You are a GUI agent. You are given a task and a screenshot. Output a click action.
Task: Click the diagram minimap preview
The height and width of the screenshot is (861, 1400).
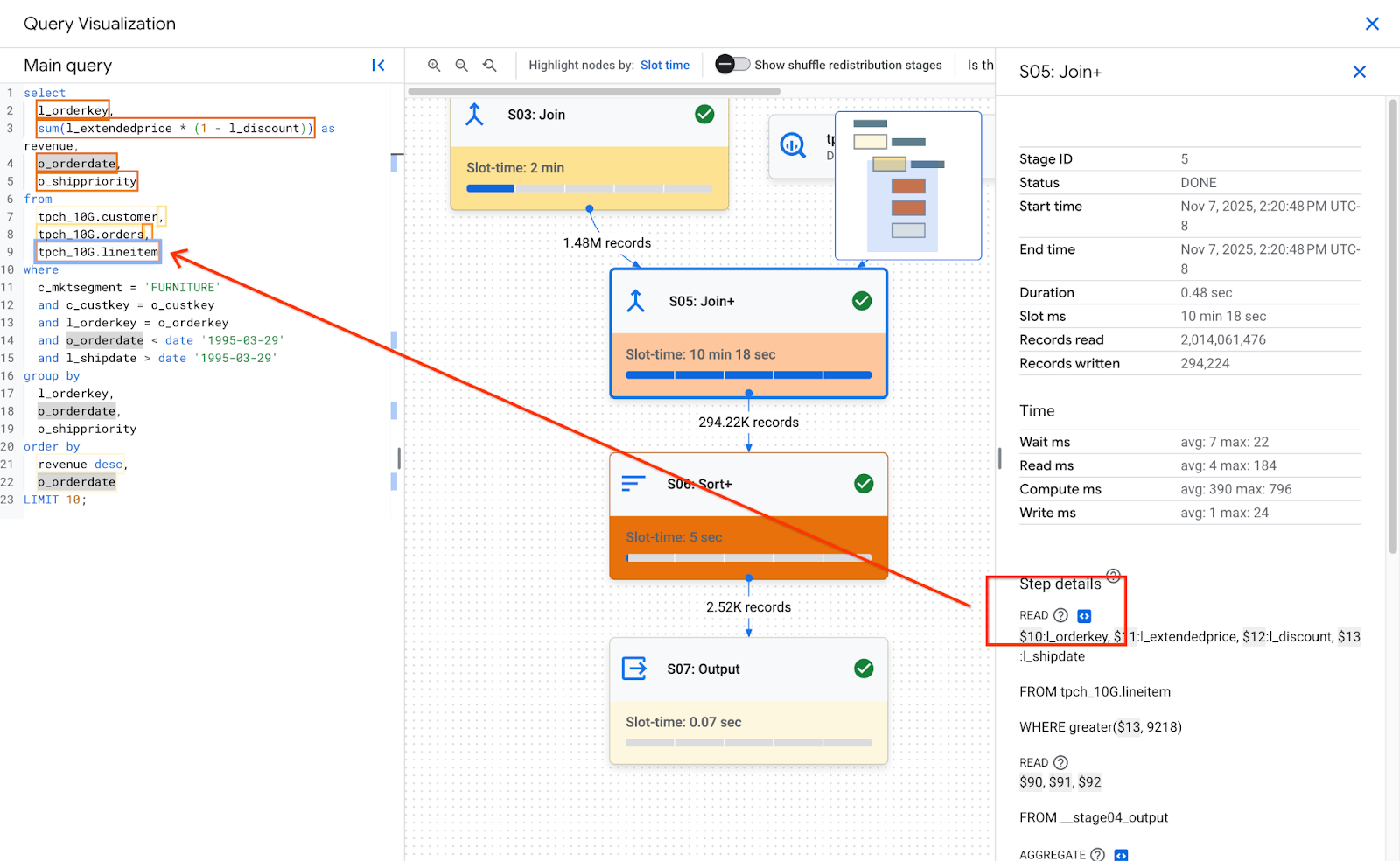click(908, 185)
